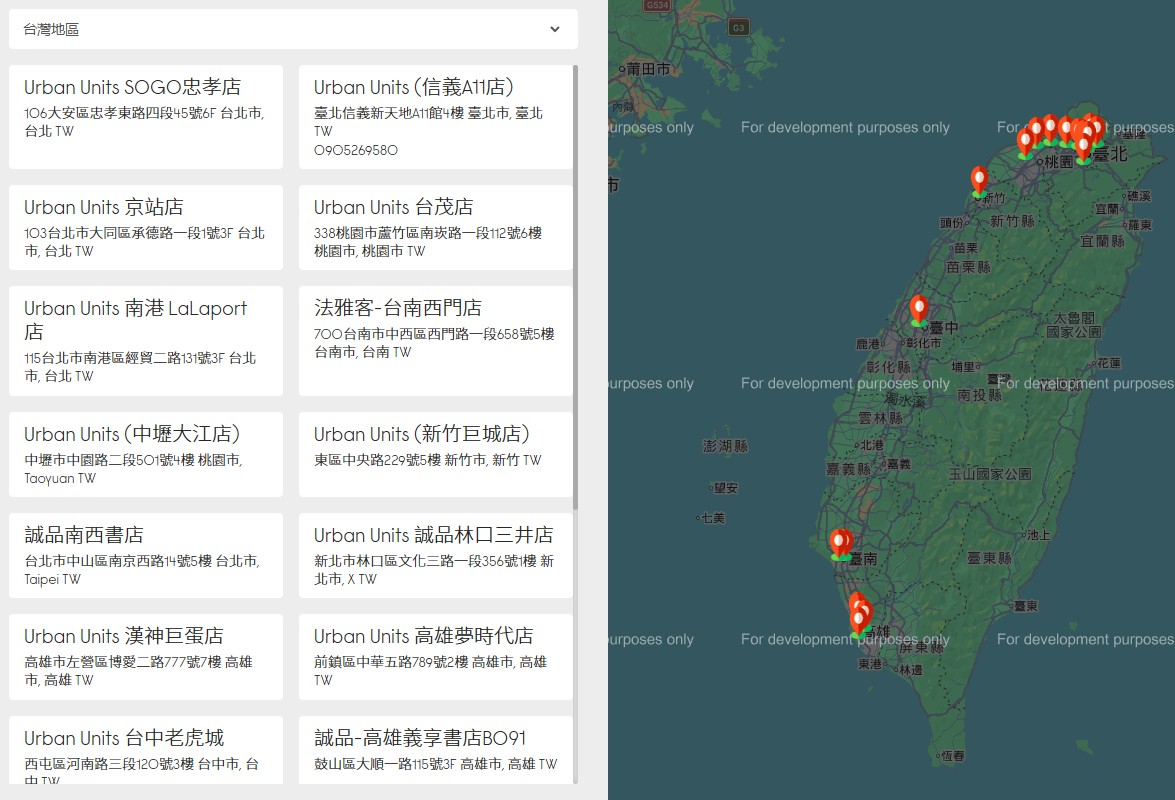
Task: Click the 恆春 label on map
Action: [x=953, y=756]
